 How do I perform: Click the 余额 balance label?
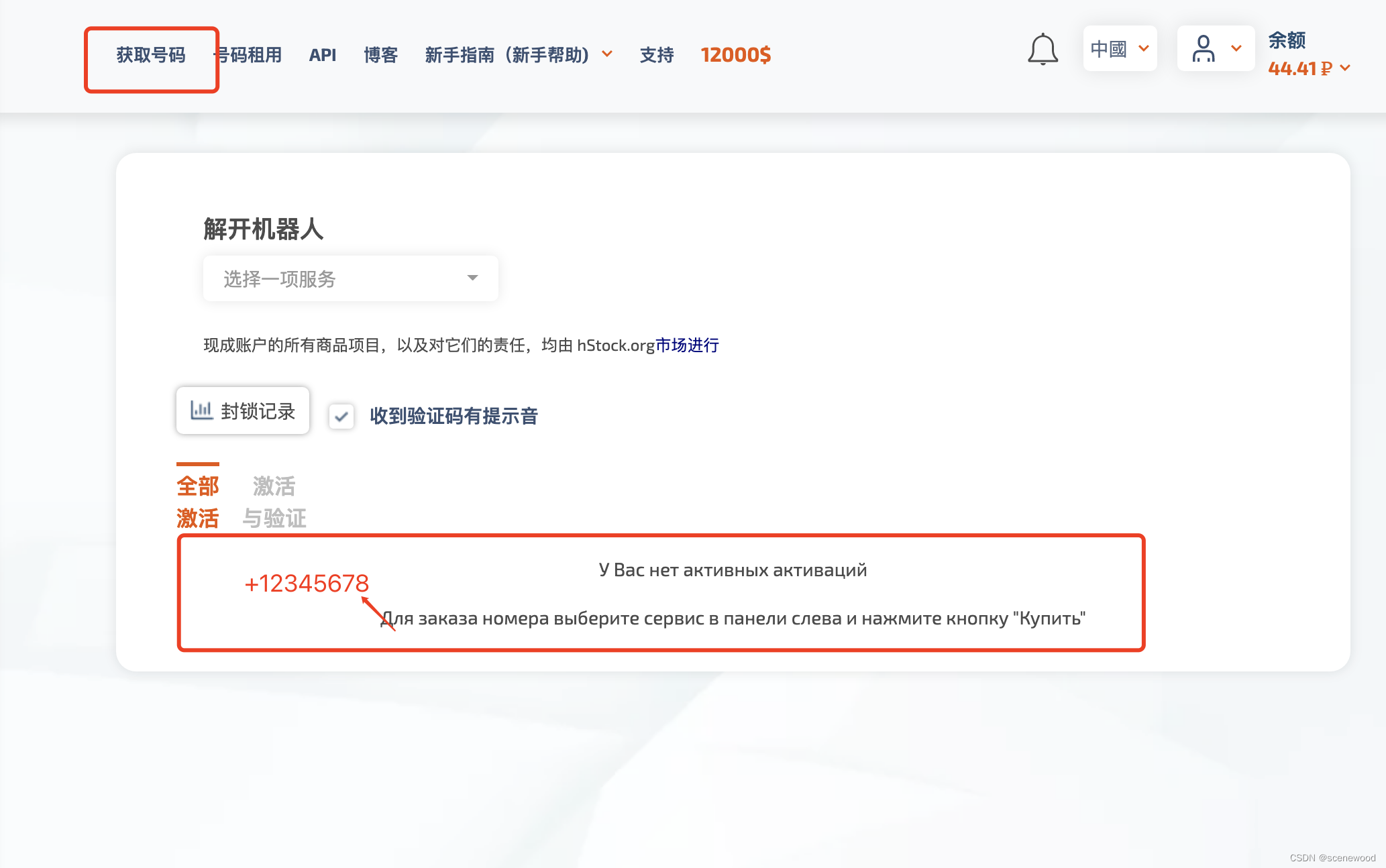(x=1287, y=40)
